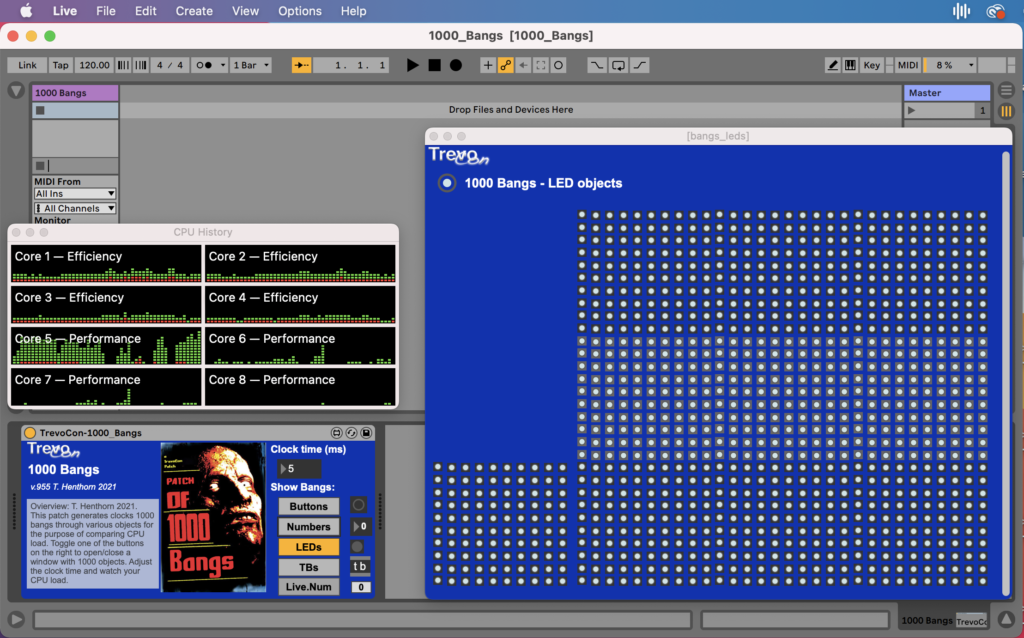Open the 1 Bar quantization menu

coord(251,65)
